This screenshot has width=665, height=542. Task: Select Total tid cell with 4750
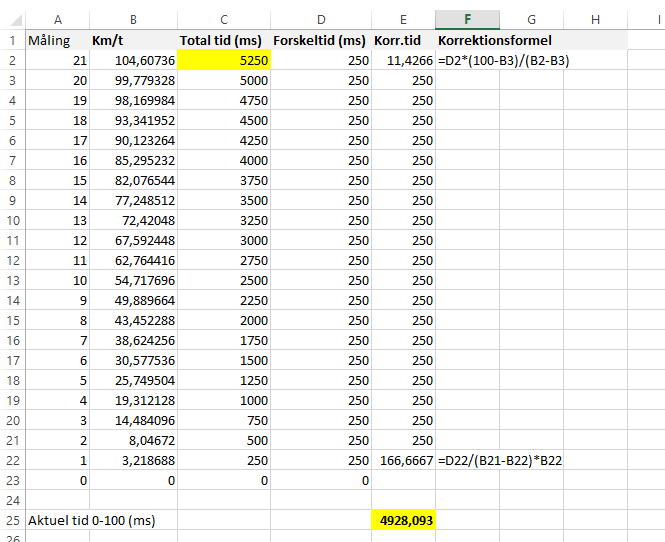224,101
